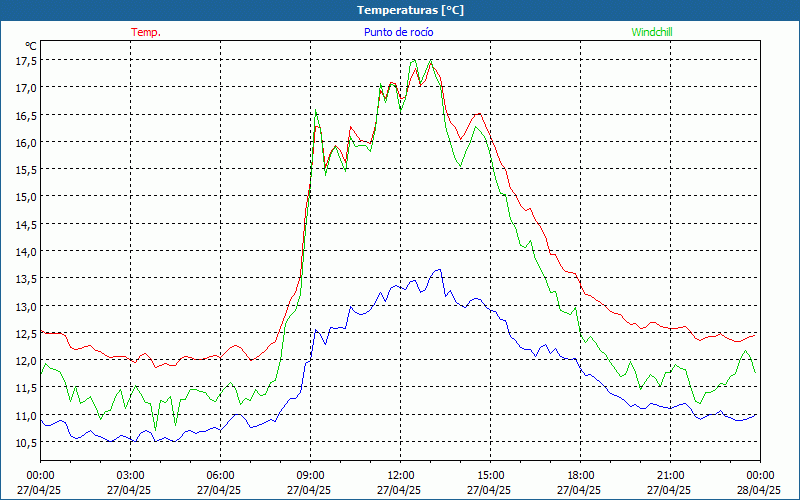Image resolution: width=800 pixels, height=500 pixels.
Task: Click the 10,5 y-axis label
Action: pos(26,442)
